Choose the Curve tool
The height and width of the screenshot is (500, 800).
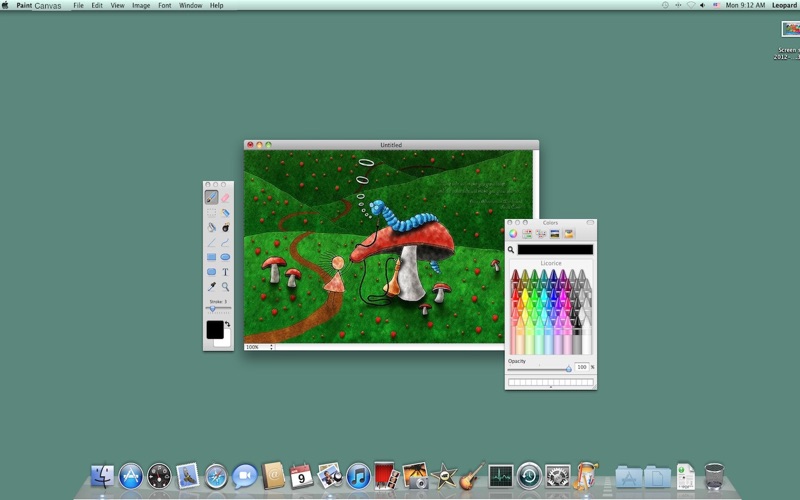coord(225,242)
